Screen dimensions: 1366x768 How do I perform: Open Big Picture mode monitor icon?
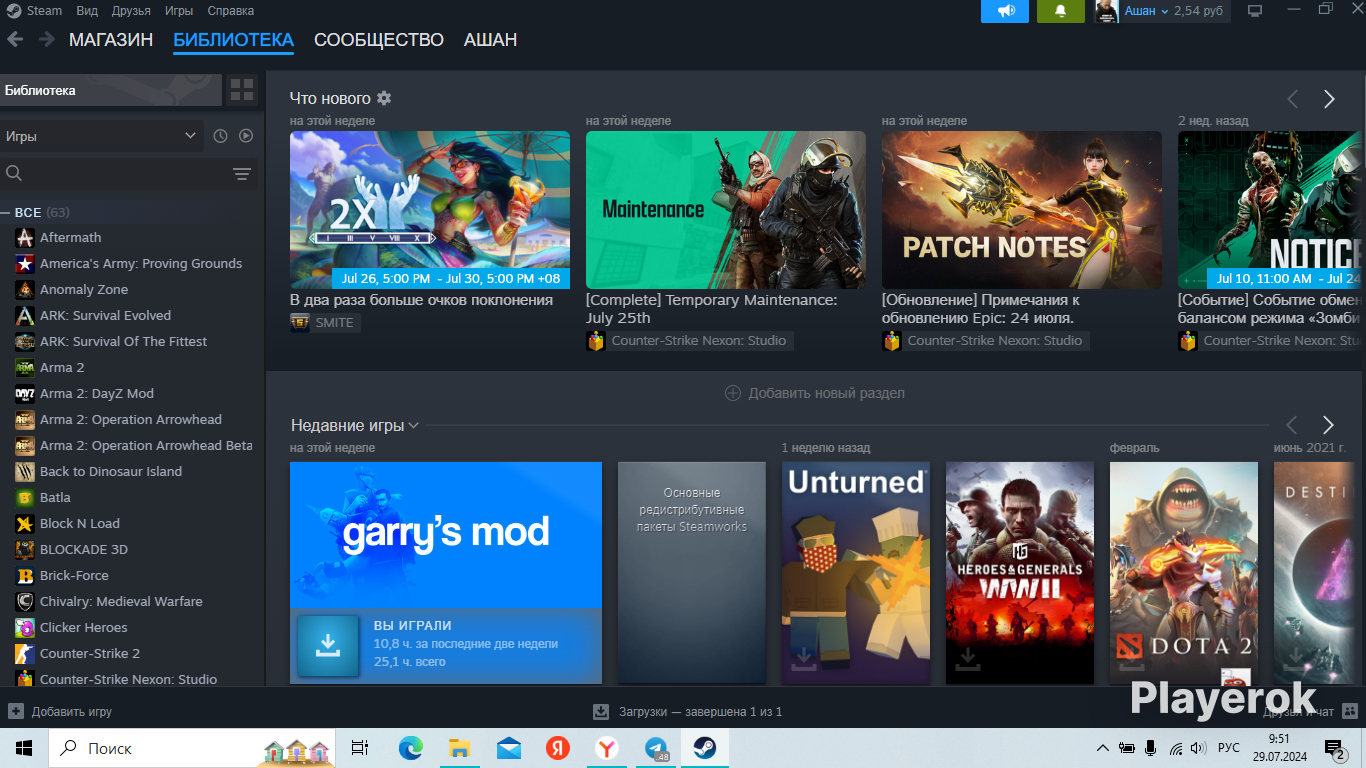(x=1255, y=11)
